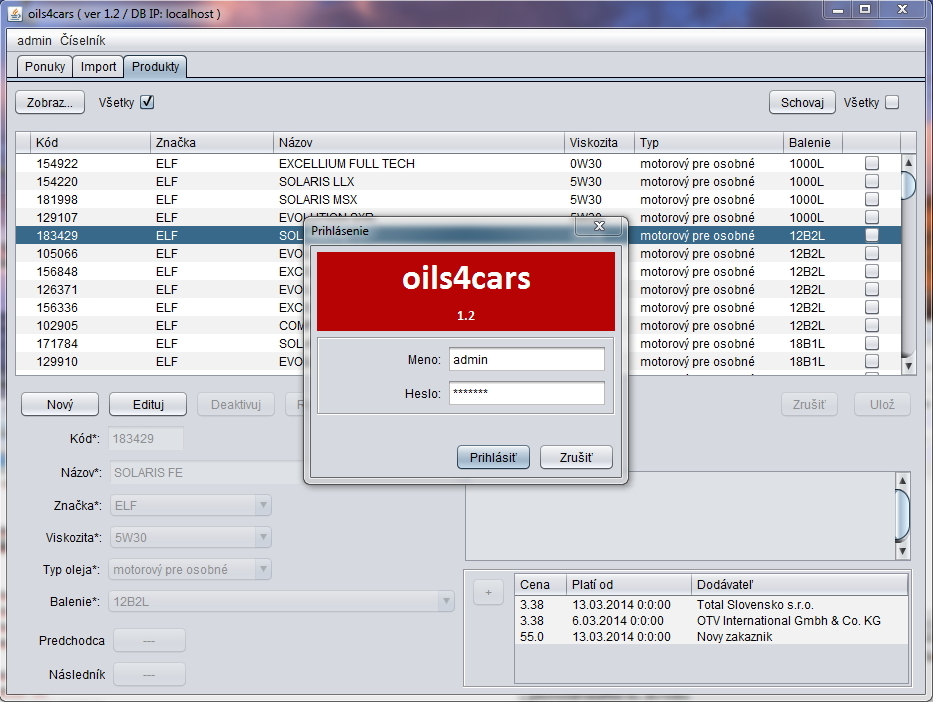
Task: Click the plus button beside price table
Action: (488, 593)
